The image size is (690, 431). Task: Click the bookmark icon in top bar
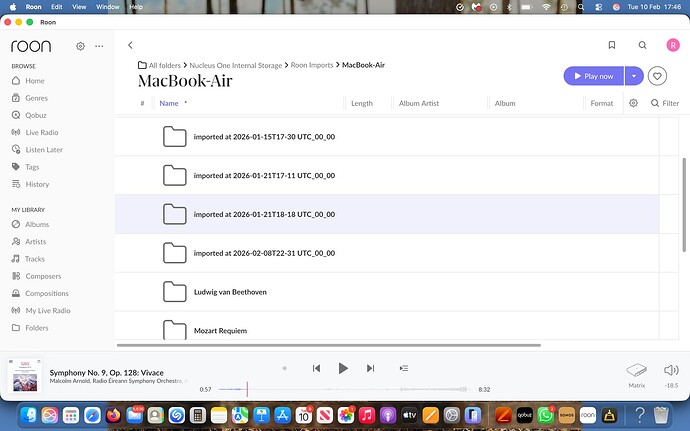(x=612, y=45)
